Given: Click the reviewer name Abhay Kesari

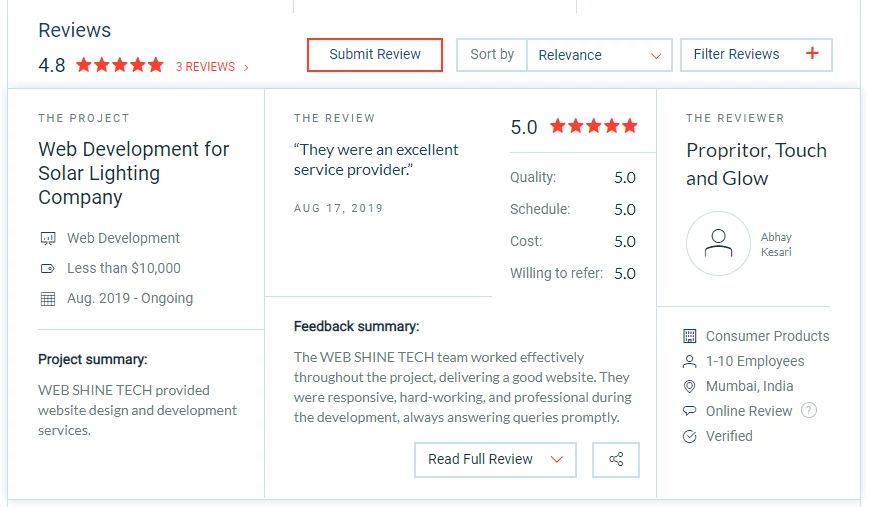Looking at the screenshot, I should coord(776,245).
